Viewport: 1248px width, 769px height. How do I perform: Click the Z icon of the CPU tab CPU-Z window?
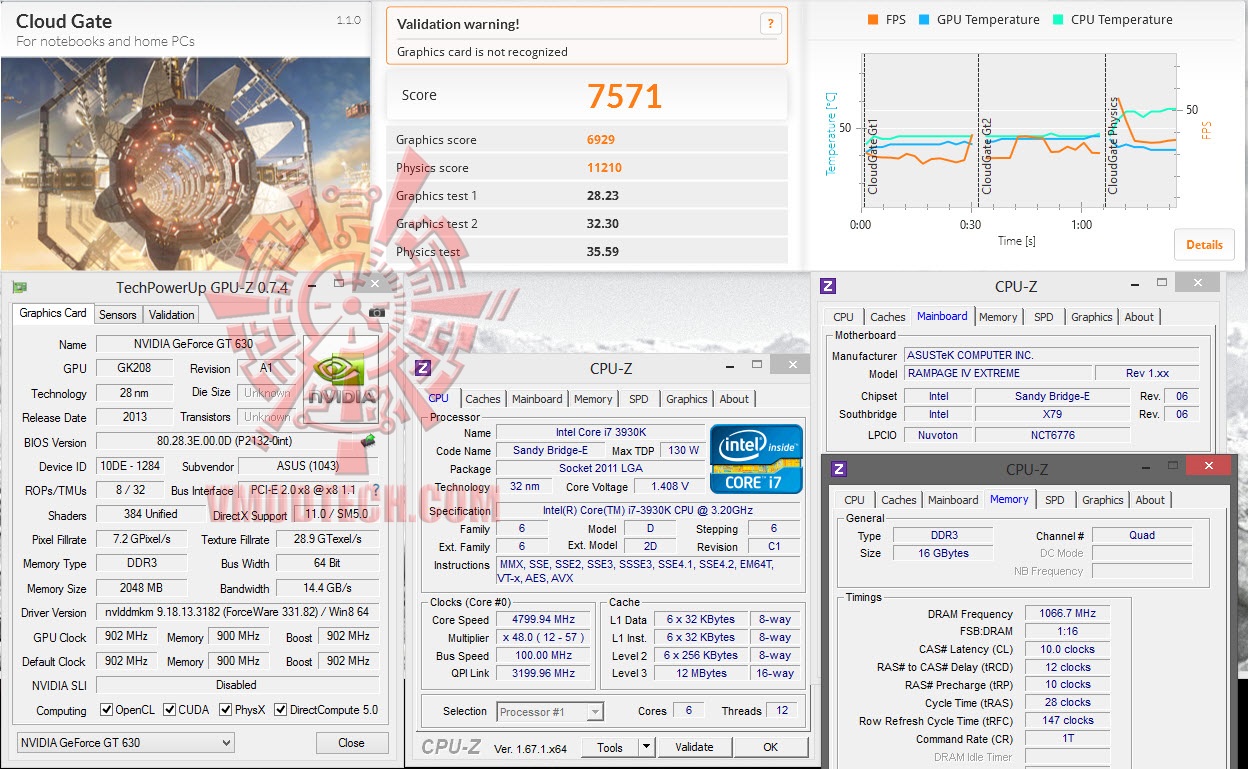423,368
